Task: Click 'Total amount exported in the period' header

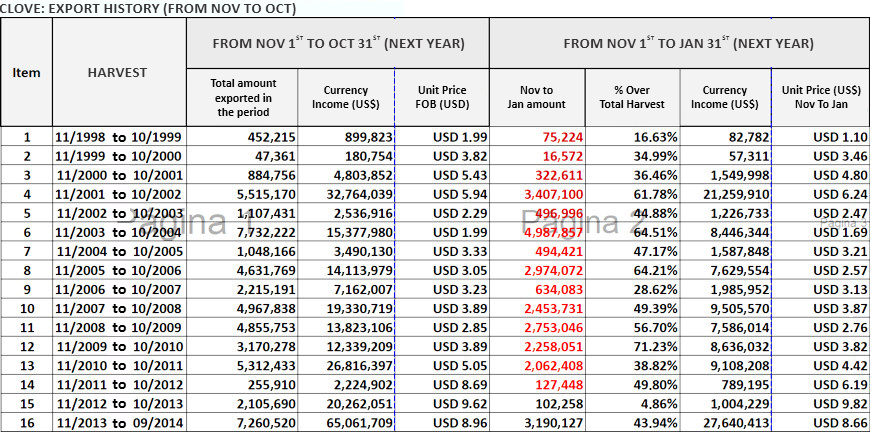Action: click(242, 97)
